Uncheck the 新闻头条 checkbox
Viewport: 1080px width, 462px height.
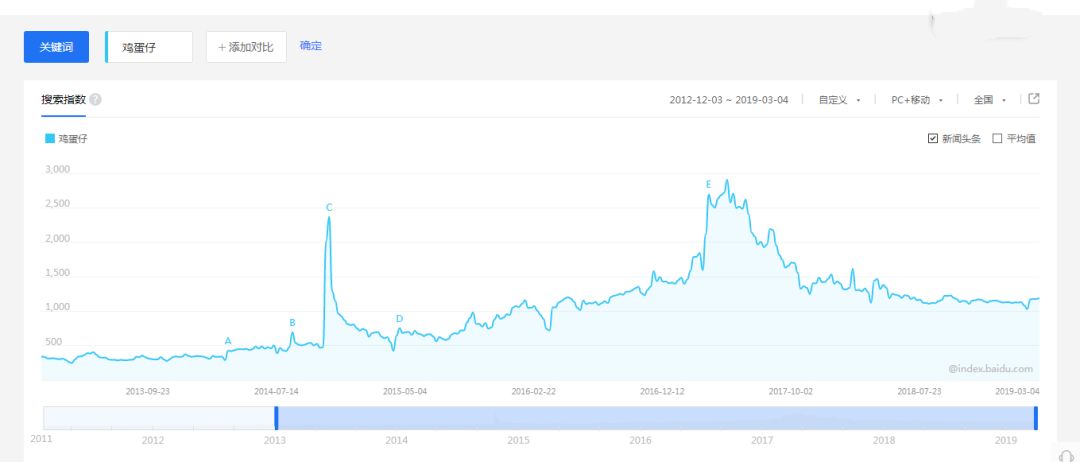click(933, 139)
